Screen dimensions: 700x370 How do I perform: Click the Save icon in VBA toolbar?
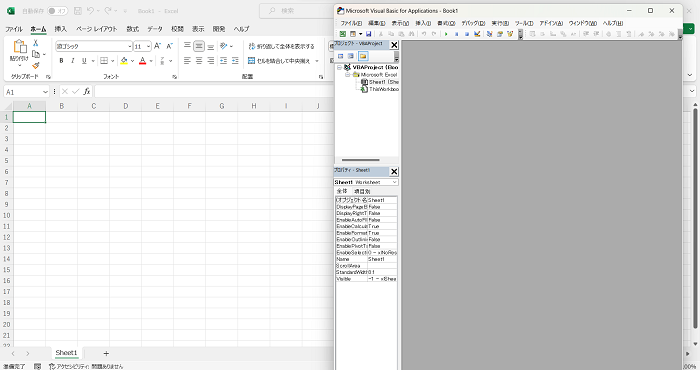point(368,34)
